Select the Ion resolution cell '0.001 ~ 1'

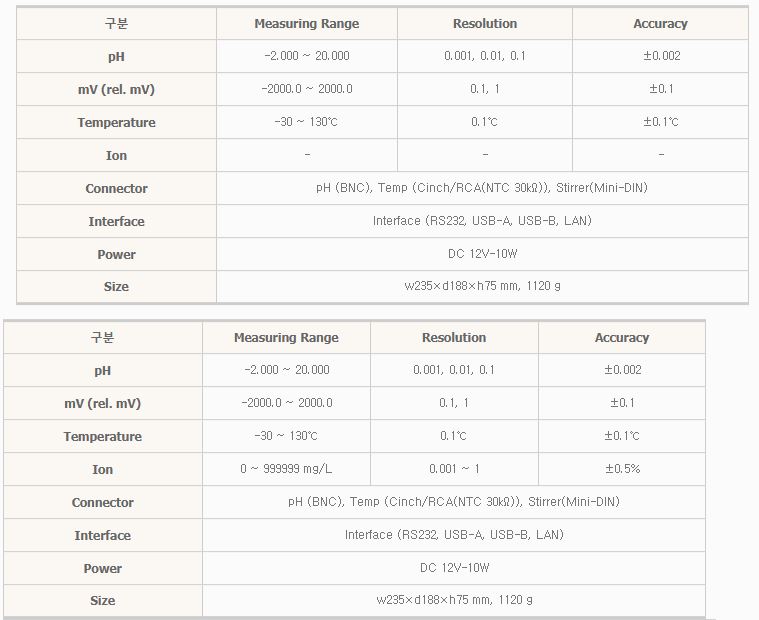(x=454, y=469)
